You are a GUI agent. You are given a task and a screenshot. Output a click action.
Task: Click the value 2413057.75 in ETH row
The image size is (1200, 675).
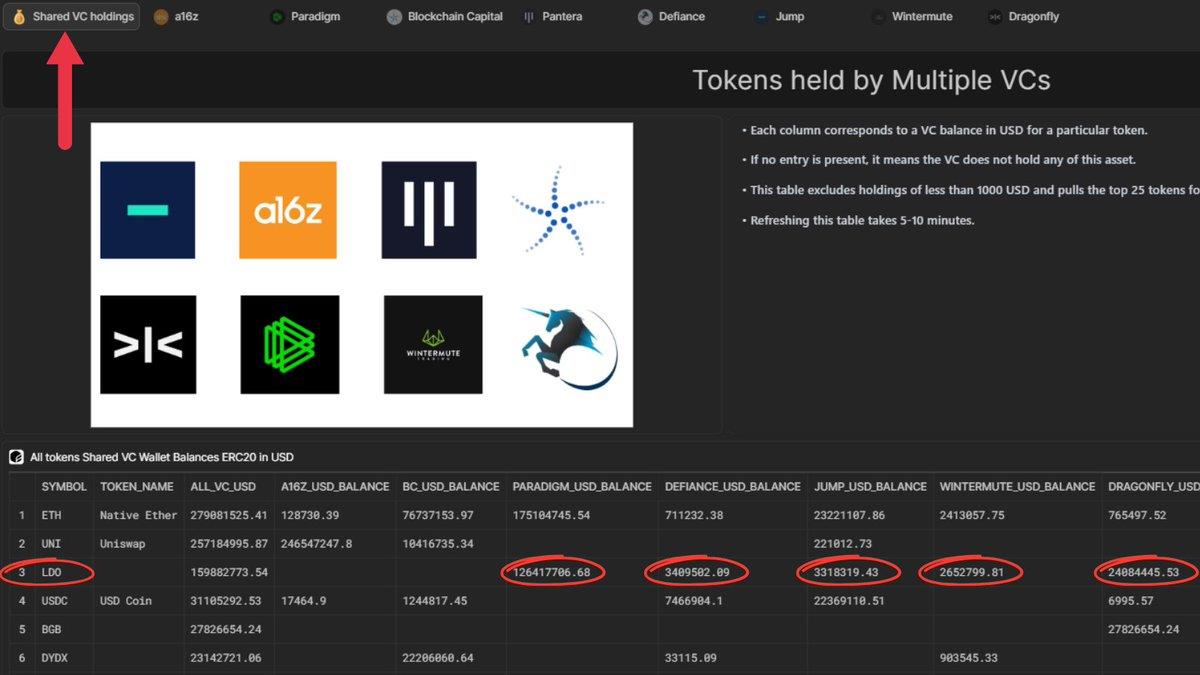coord(972,515)
